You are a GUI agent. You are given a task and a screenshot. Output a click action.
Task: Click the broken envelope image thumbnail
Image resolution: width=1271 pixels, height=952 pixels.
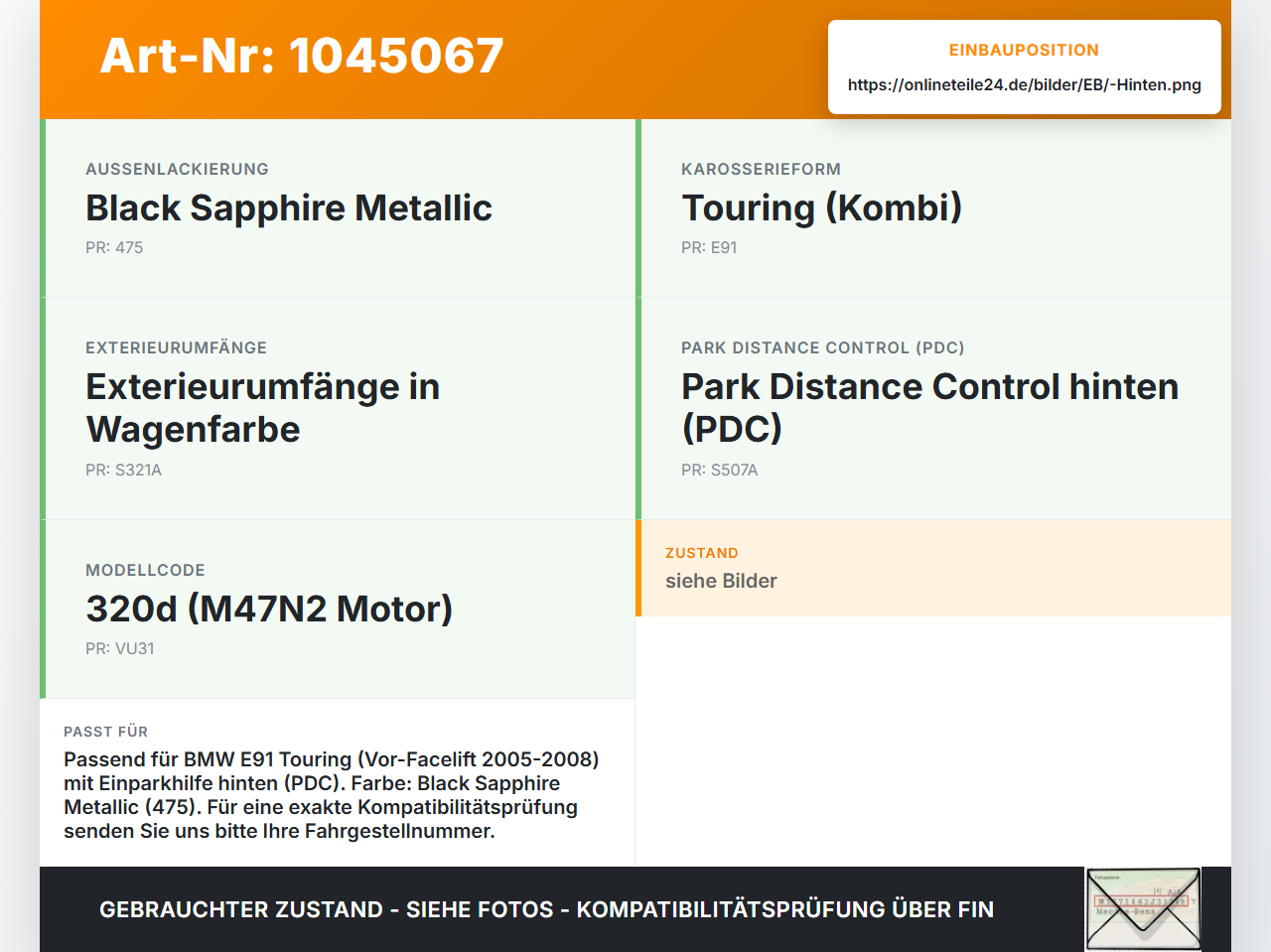pos(1143,909)
